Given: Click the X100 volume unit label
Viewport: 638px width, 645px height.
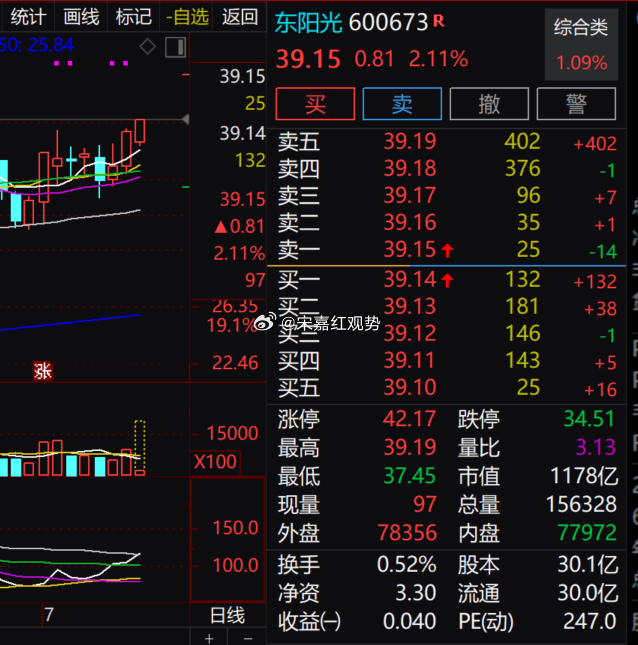Looking at the screenshot, I should pos(215,462).
